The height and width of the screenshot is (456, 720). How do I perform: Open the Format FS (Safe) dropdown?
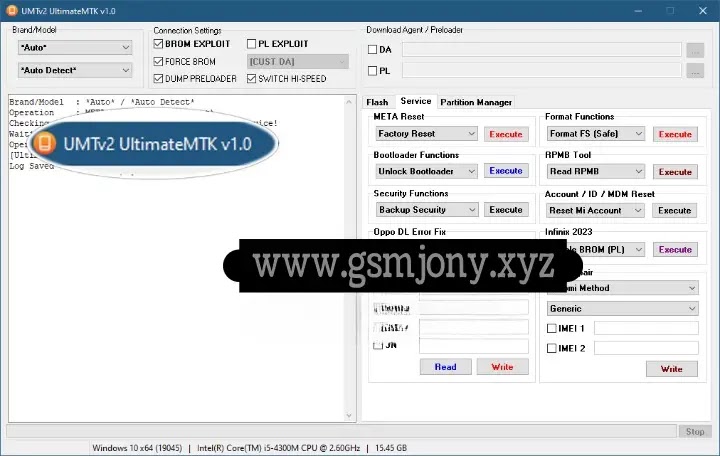[596, 134]
